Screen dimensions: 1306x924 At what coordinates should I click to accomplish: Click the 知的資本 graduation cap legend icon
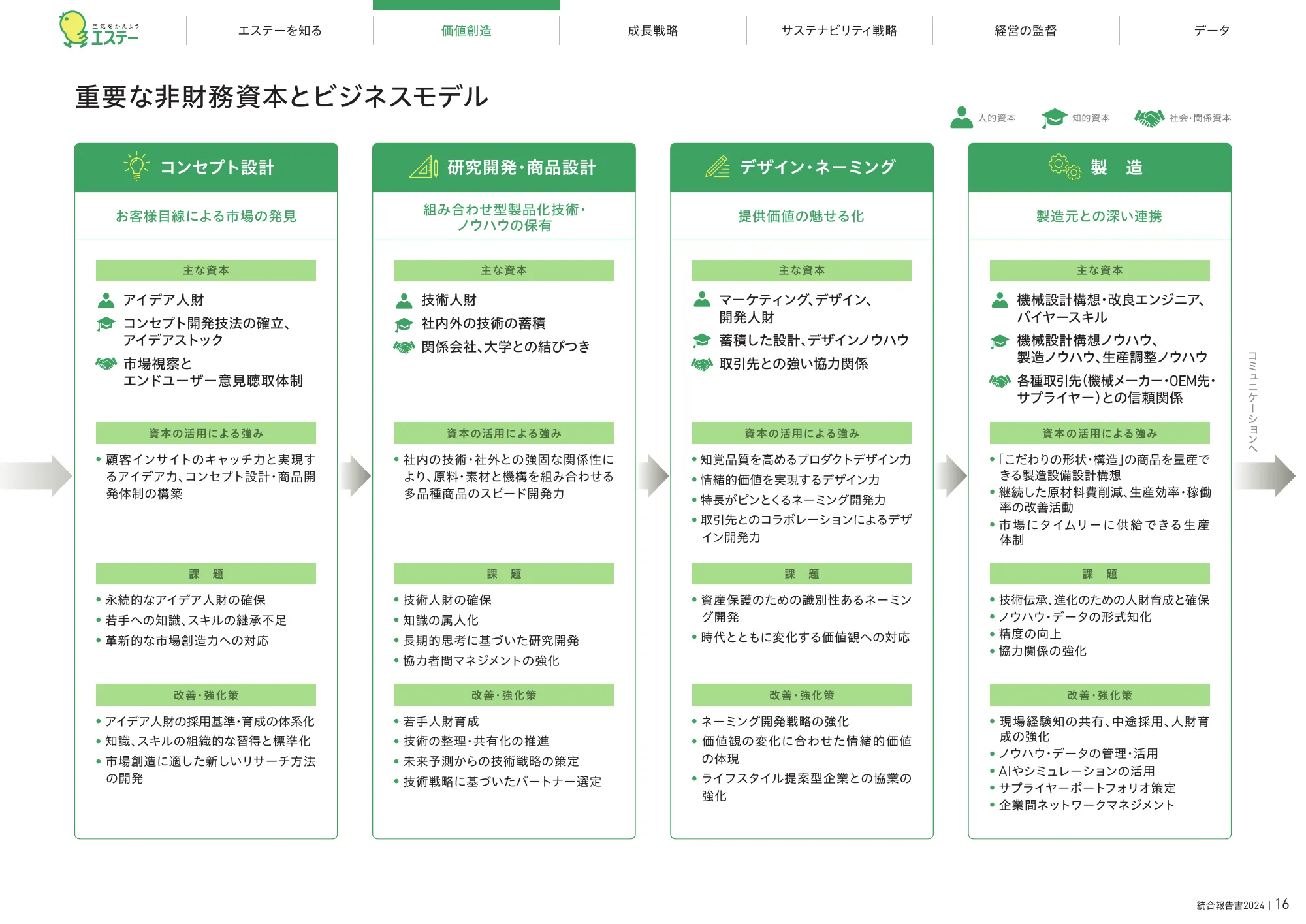[1054, 118]
